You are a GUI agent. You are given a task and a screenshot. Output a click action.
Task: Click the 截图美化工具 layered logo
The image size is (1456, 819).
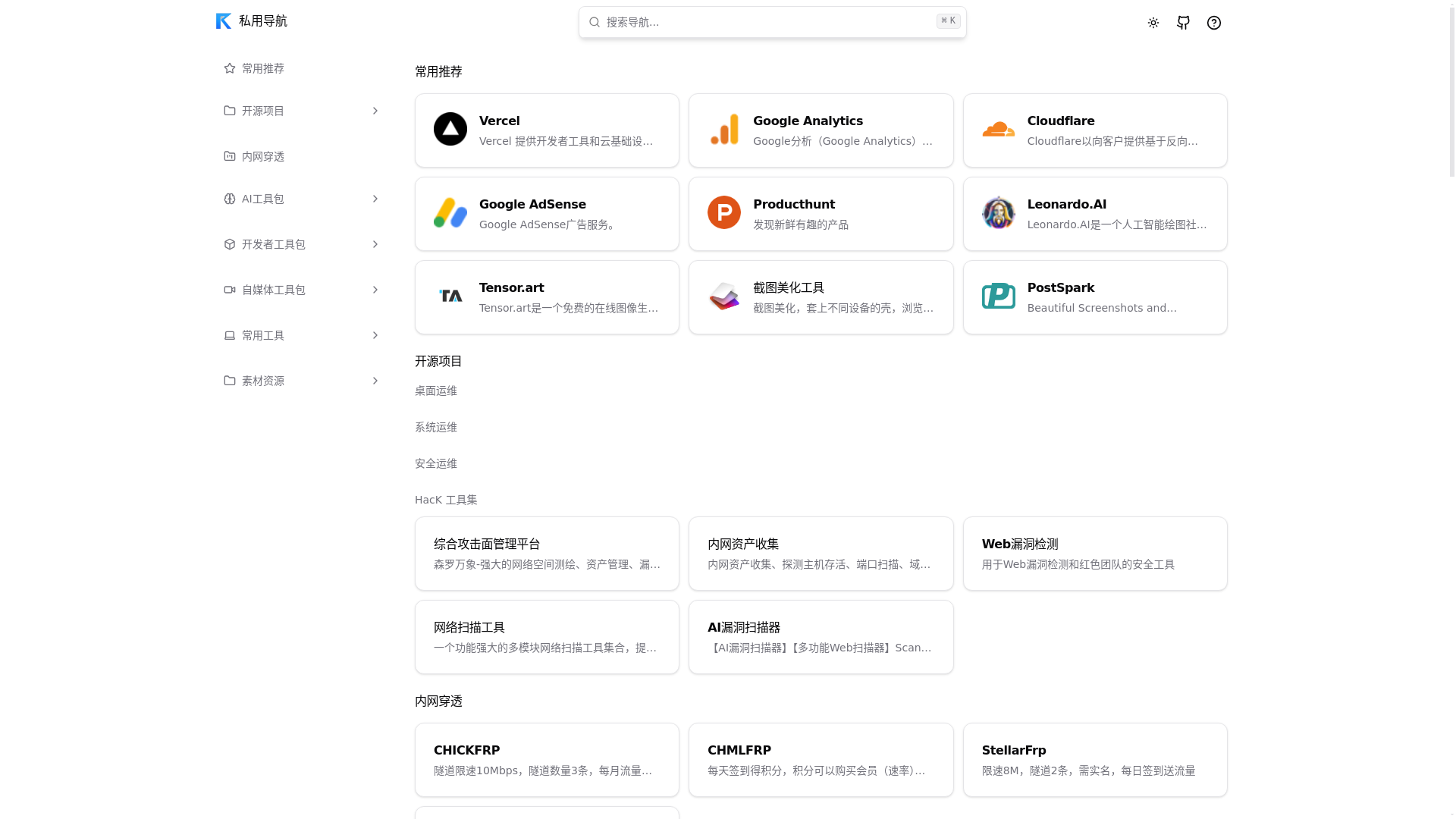pyautogui.click(x=724, y=296)
